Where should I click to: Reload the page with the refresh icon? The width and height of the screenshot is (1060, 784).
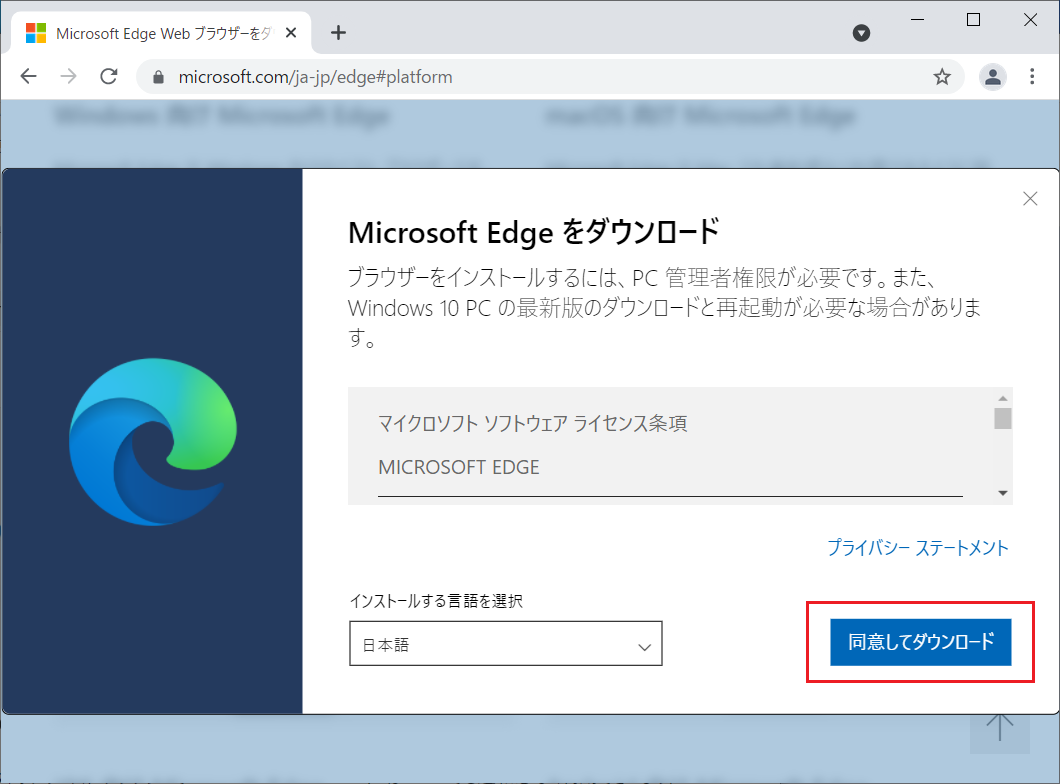(x=109, y=76)
